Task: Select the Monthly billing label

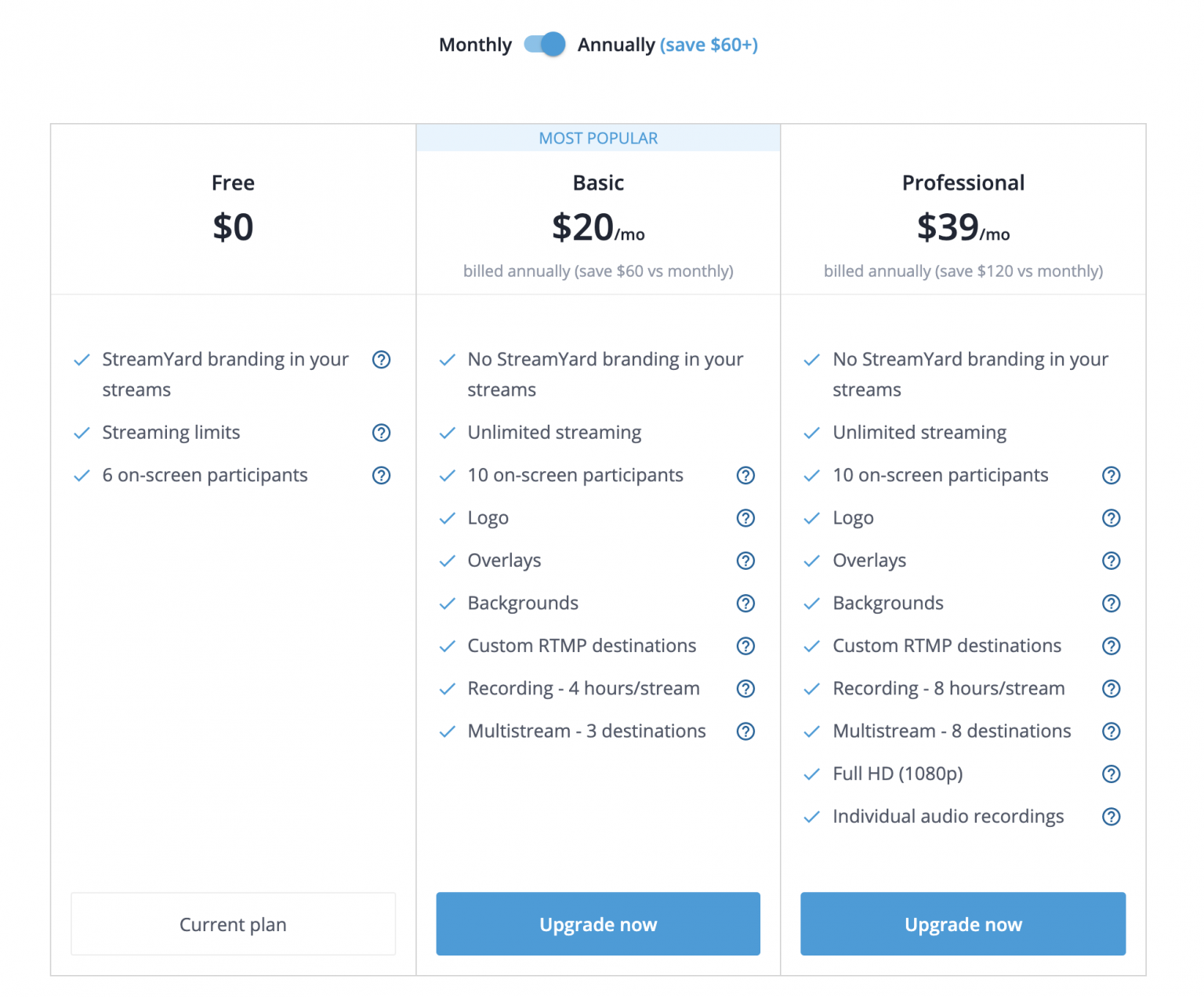Action: 475,45
